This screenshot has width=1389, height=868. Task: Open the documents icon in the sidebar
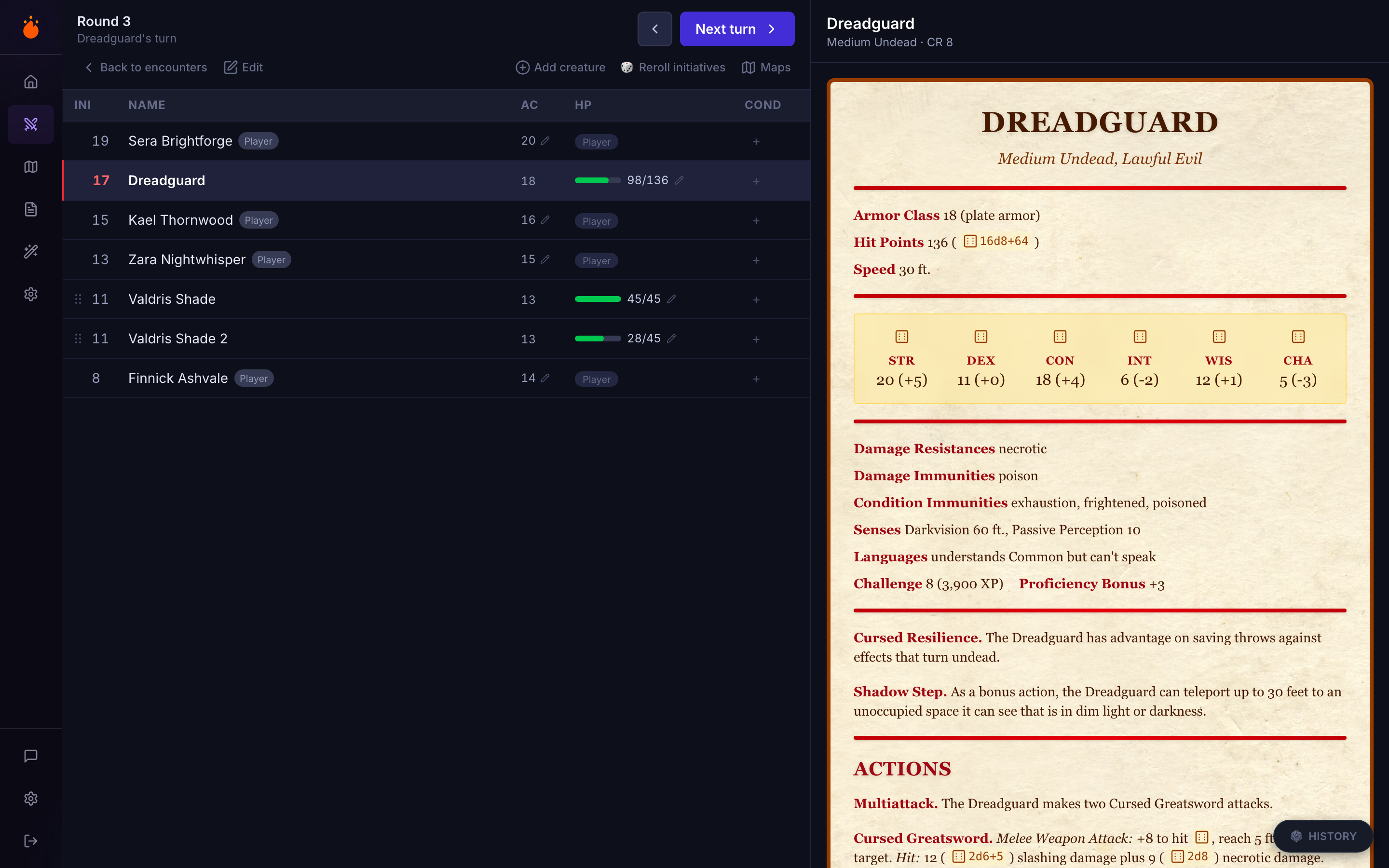30,208
